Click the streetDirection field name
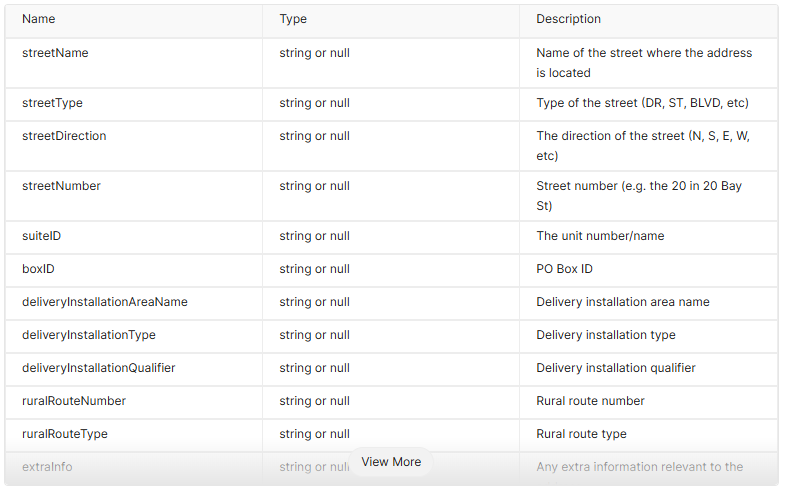The width and height of the screenshot is (785, 490). 64,136
